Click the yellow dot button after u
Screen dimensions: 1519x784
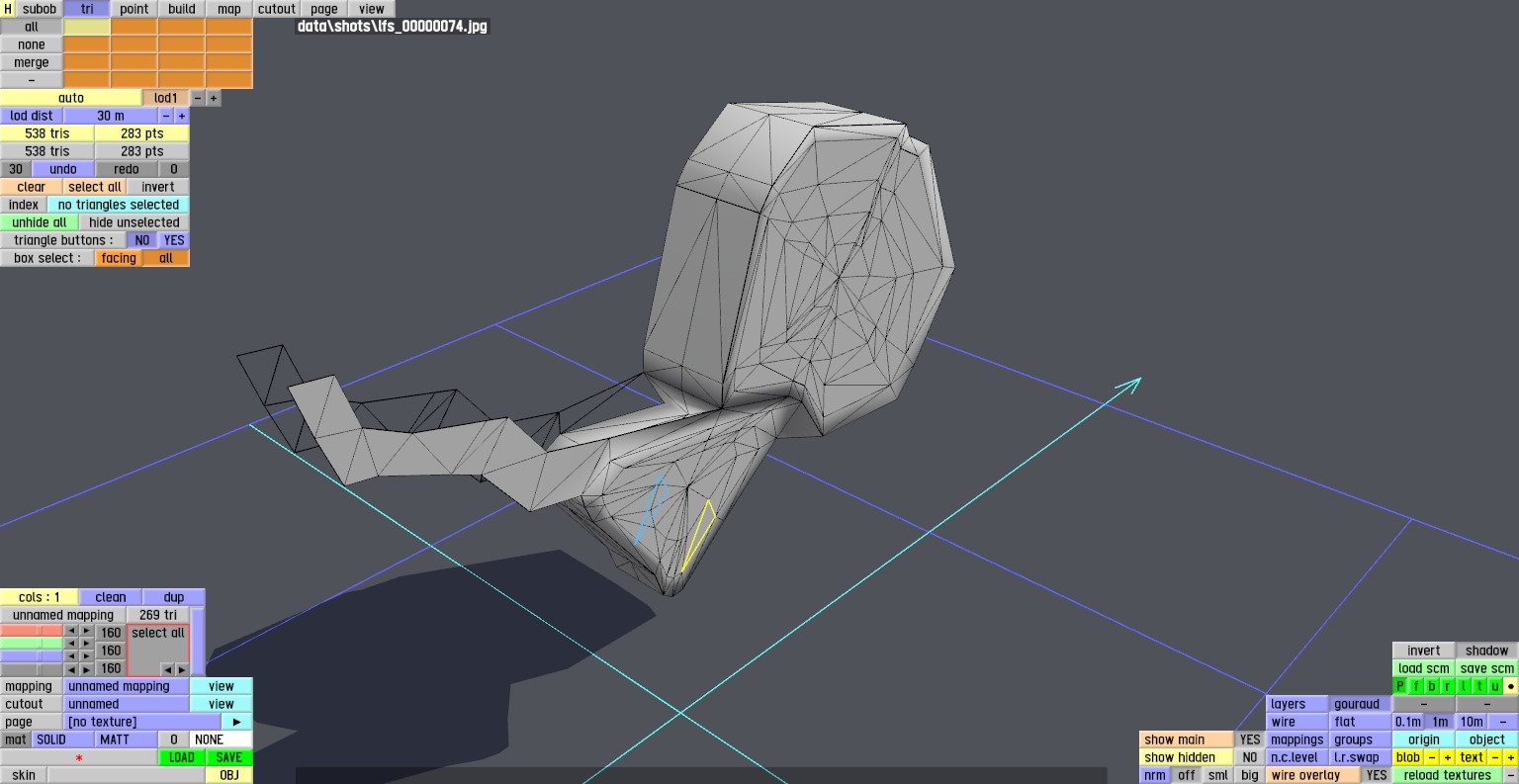[x=1511, y=686]
